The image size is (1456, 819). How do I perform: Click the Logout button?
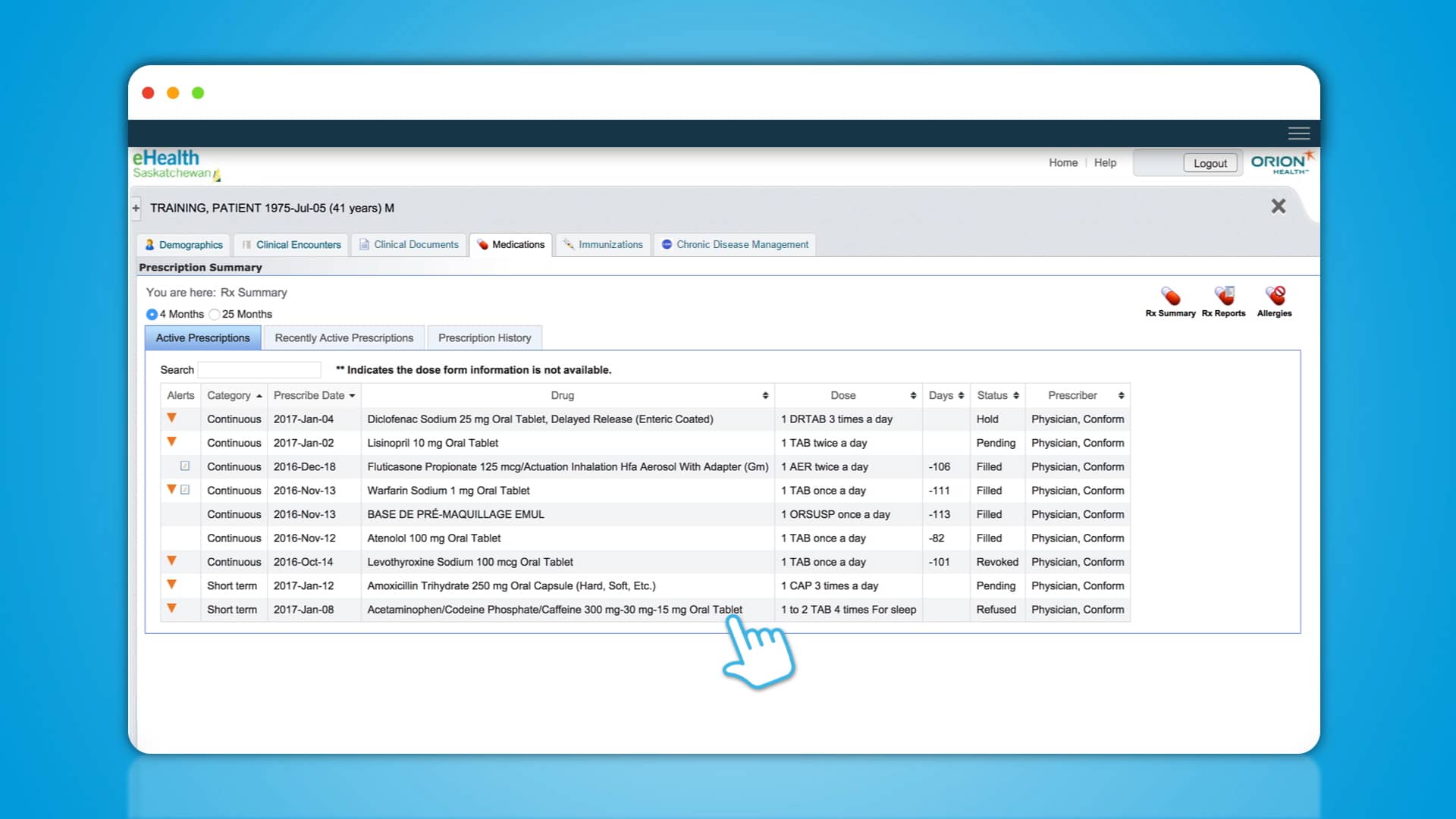1210,163
